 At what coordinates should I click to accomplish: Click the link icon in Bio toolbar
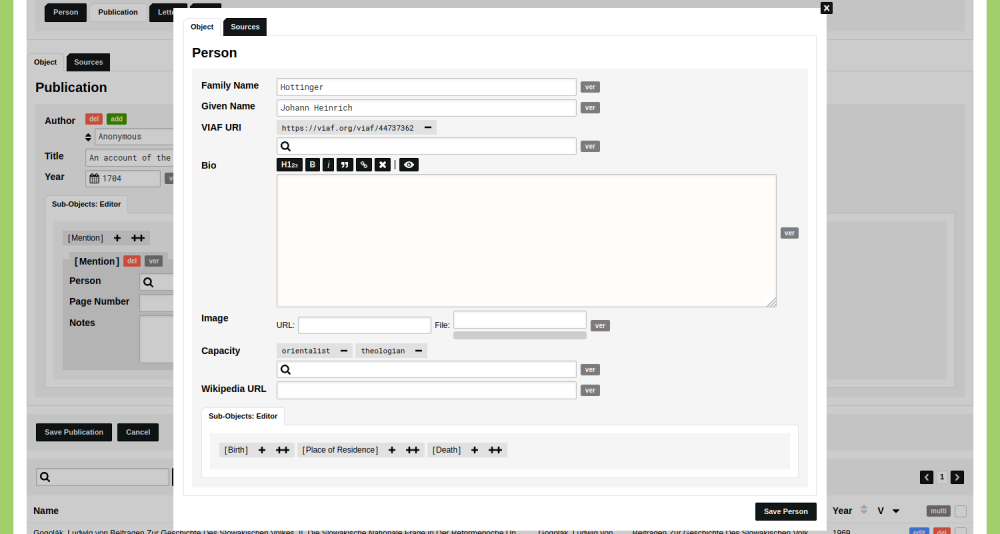[x=364, y=165]
